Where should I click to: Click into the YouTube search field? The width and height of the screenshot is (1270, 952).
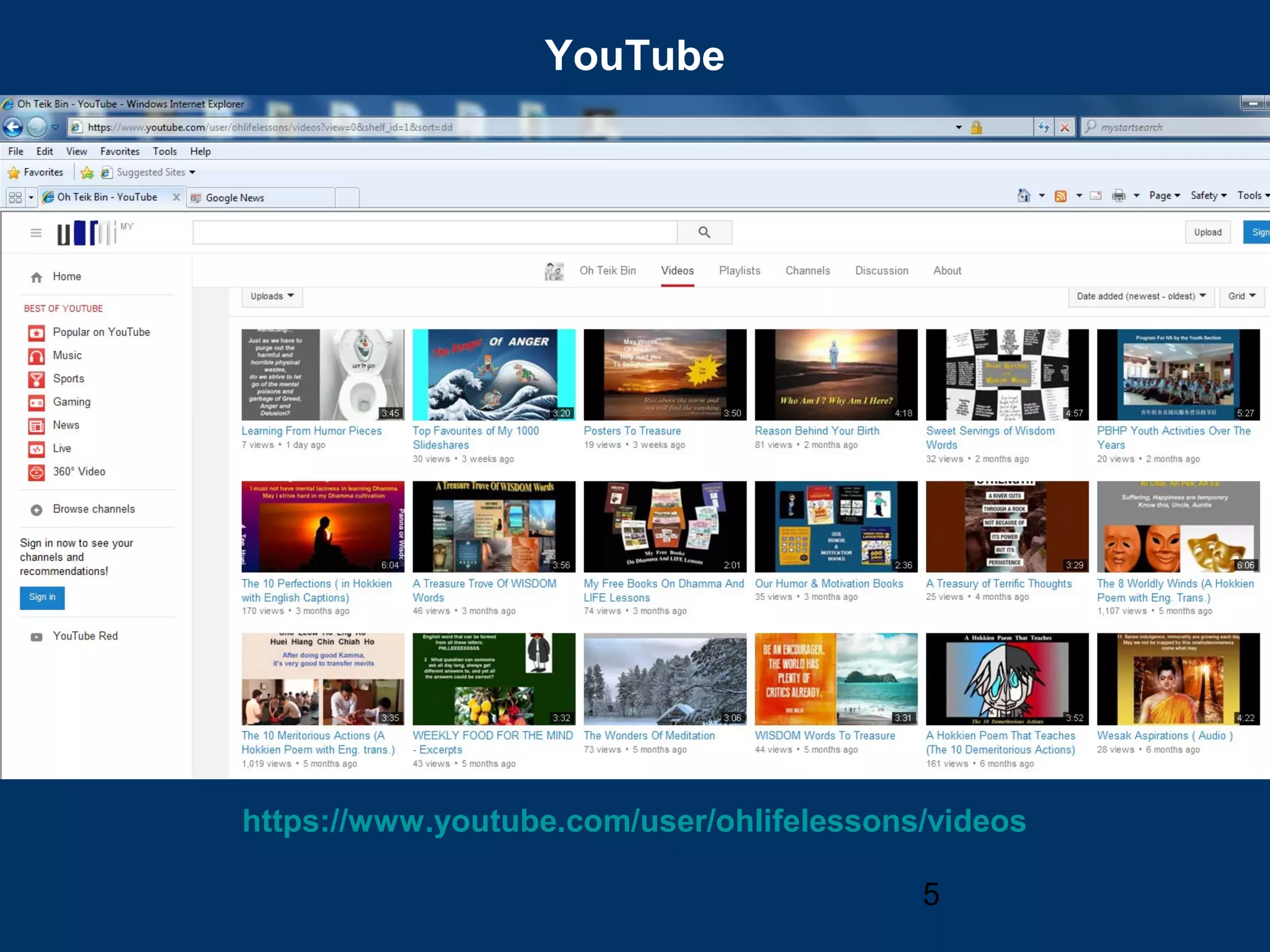435,232
